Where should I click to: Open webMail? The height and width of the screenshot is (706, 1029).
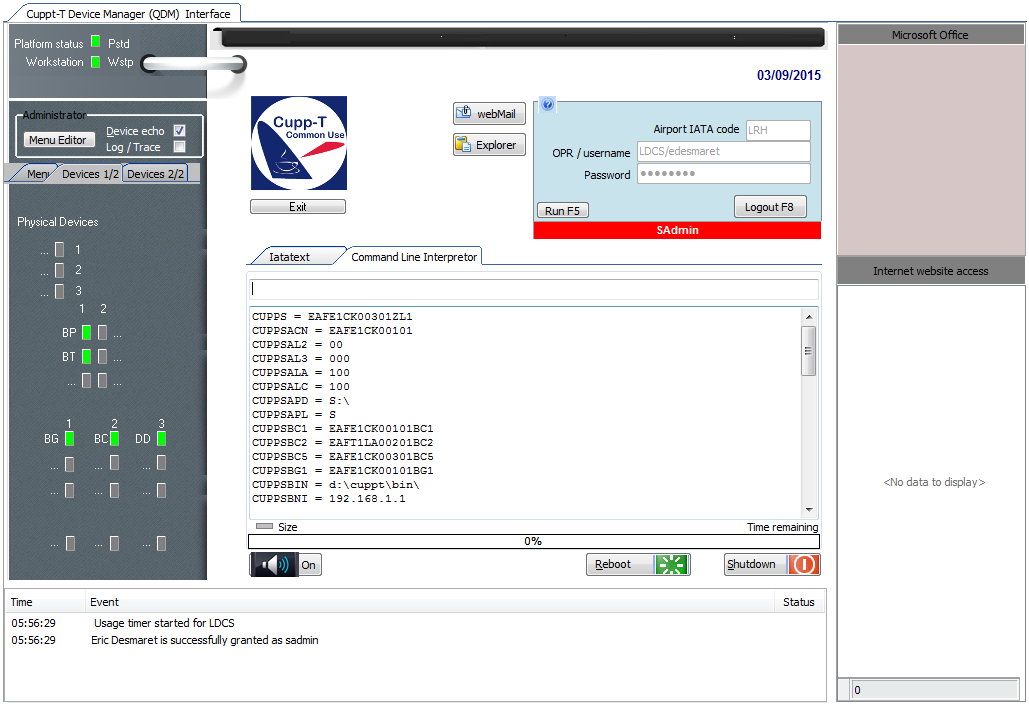pos(490,114)
